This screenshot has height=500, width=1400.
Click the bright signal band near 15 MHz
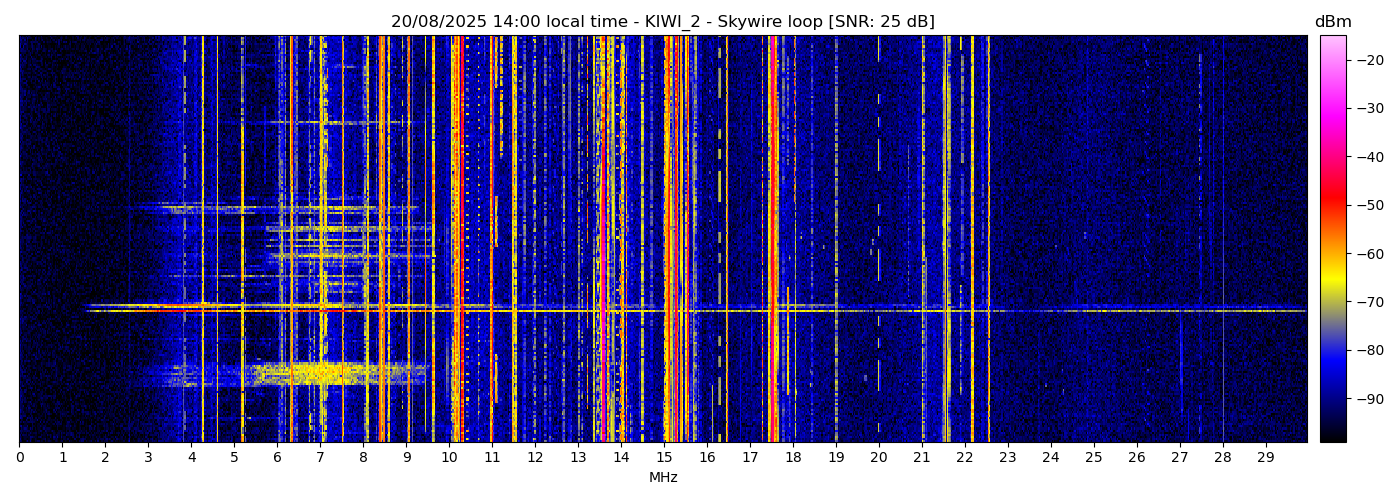coord(668,200)
